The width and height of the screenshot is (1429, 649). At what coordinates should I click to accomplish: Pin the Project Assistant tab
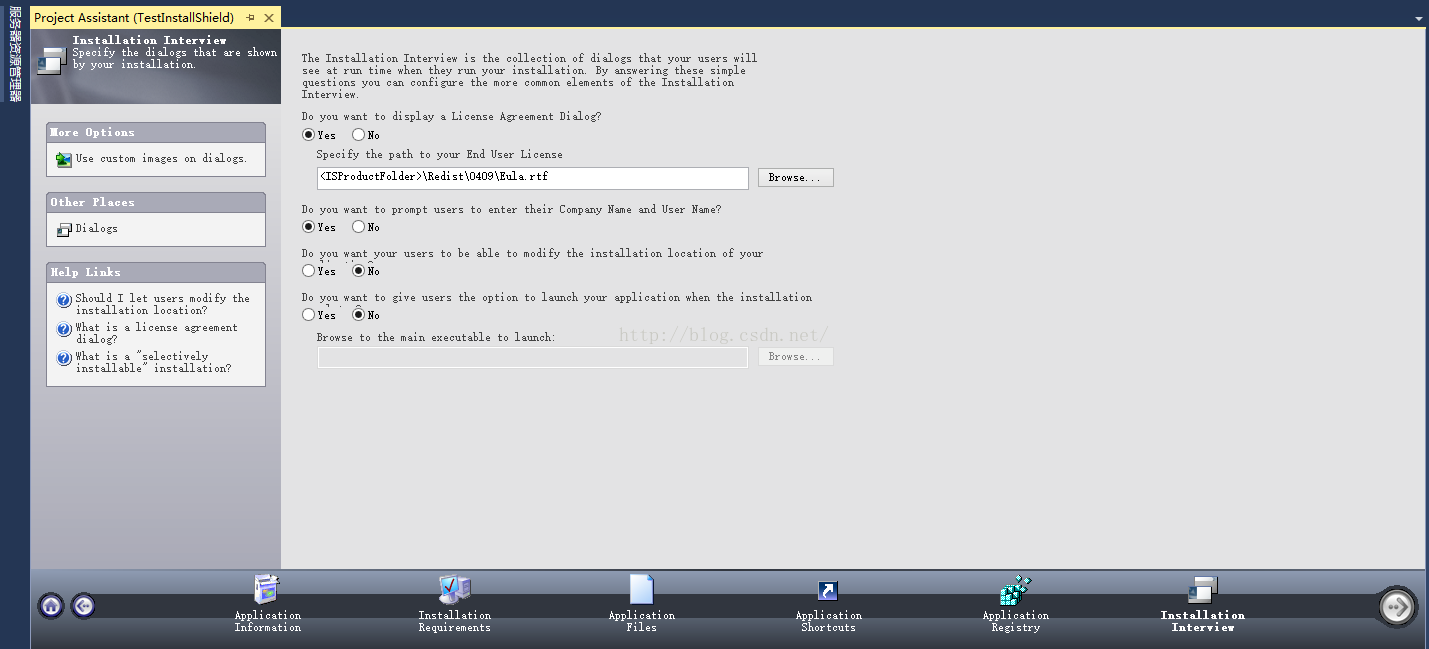pos(250,18)
